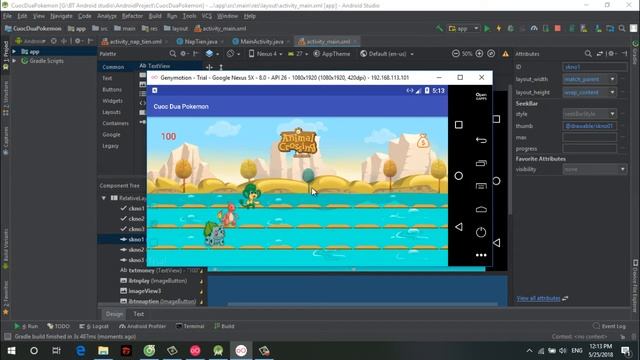The height and width of the screenshot is (360, 640).
Task: Zoom in the design with the plus icon
Action: (479, 53)
